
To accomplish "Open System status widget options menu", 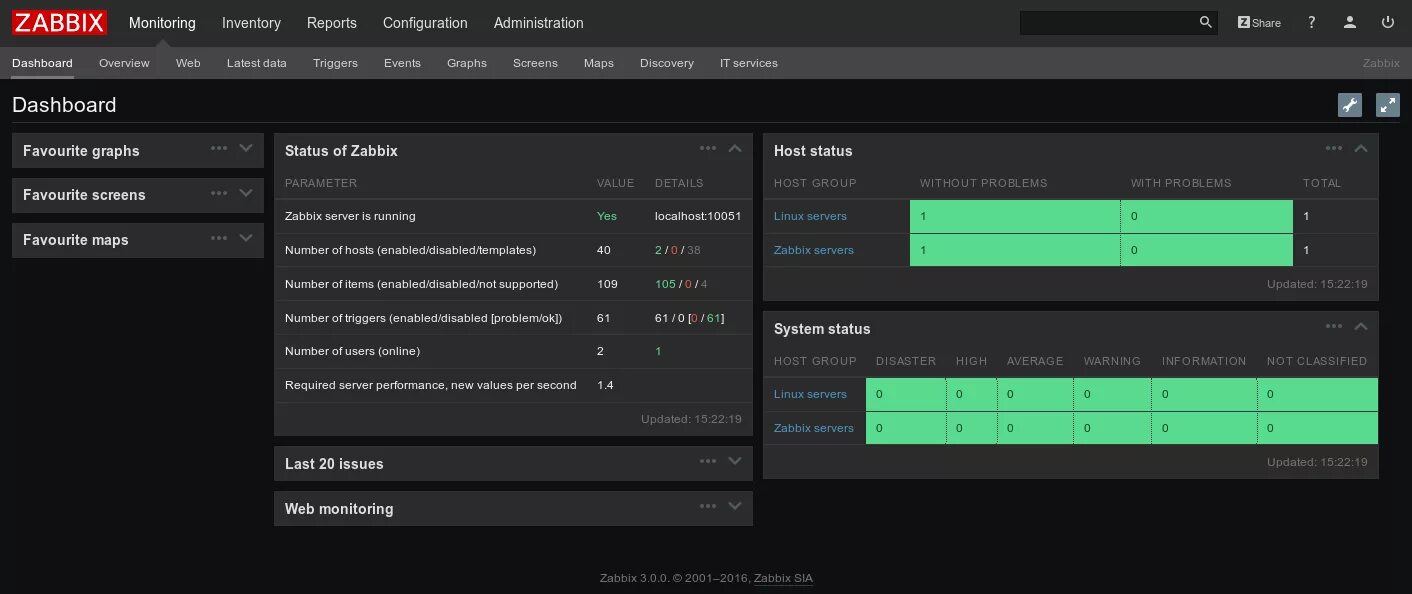I will 1334,326.
